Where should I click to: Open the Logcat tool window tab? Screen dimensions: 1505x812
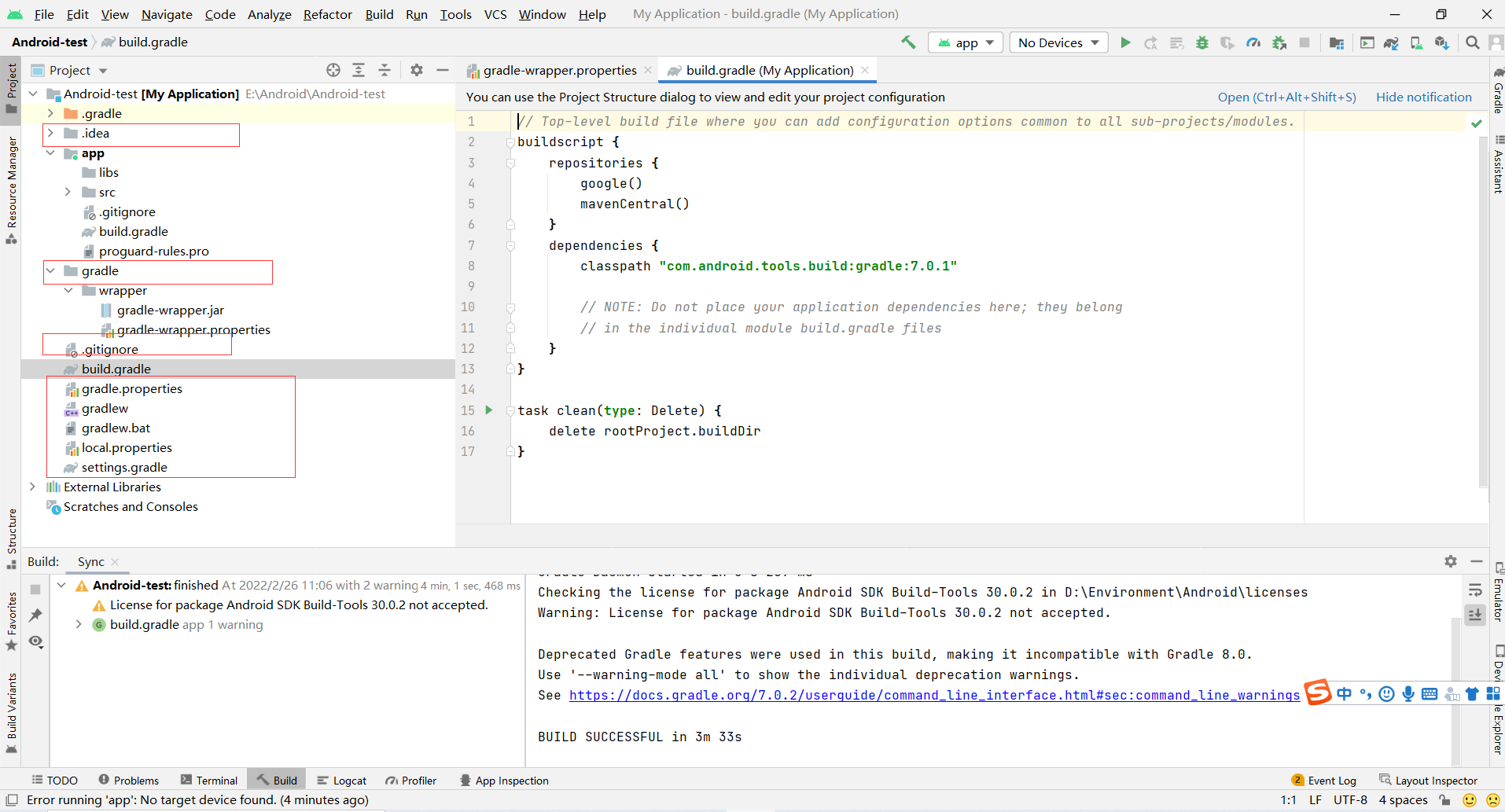(342, 780)
